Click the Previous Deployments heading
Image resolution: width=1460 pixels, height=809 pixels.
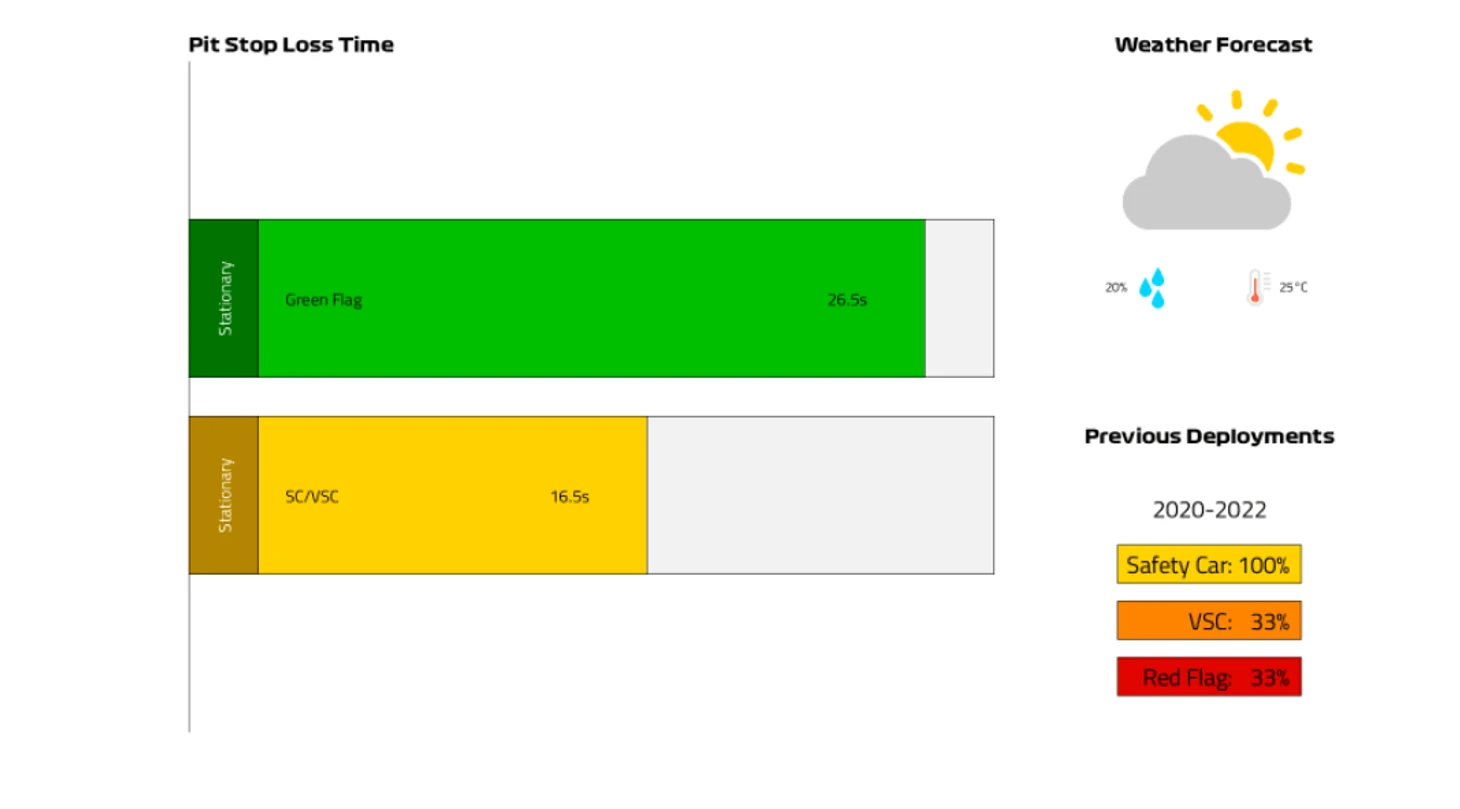[x=1209, y=437]
